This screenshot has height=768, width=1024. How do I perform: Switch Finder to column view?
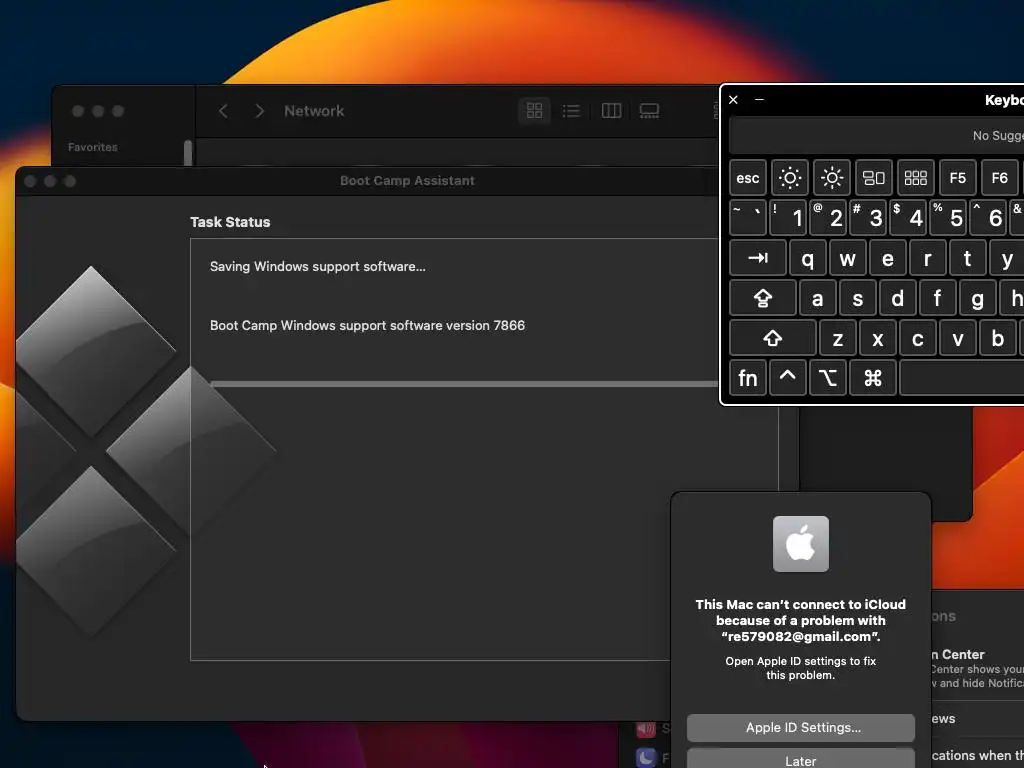pos(611,111)
